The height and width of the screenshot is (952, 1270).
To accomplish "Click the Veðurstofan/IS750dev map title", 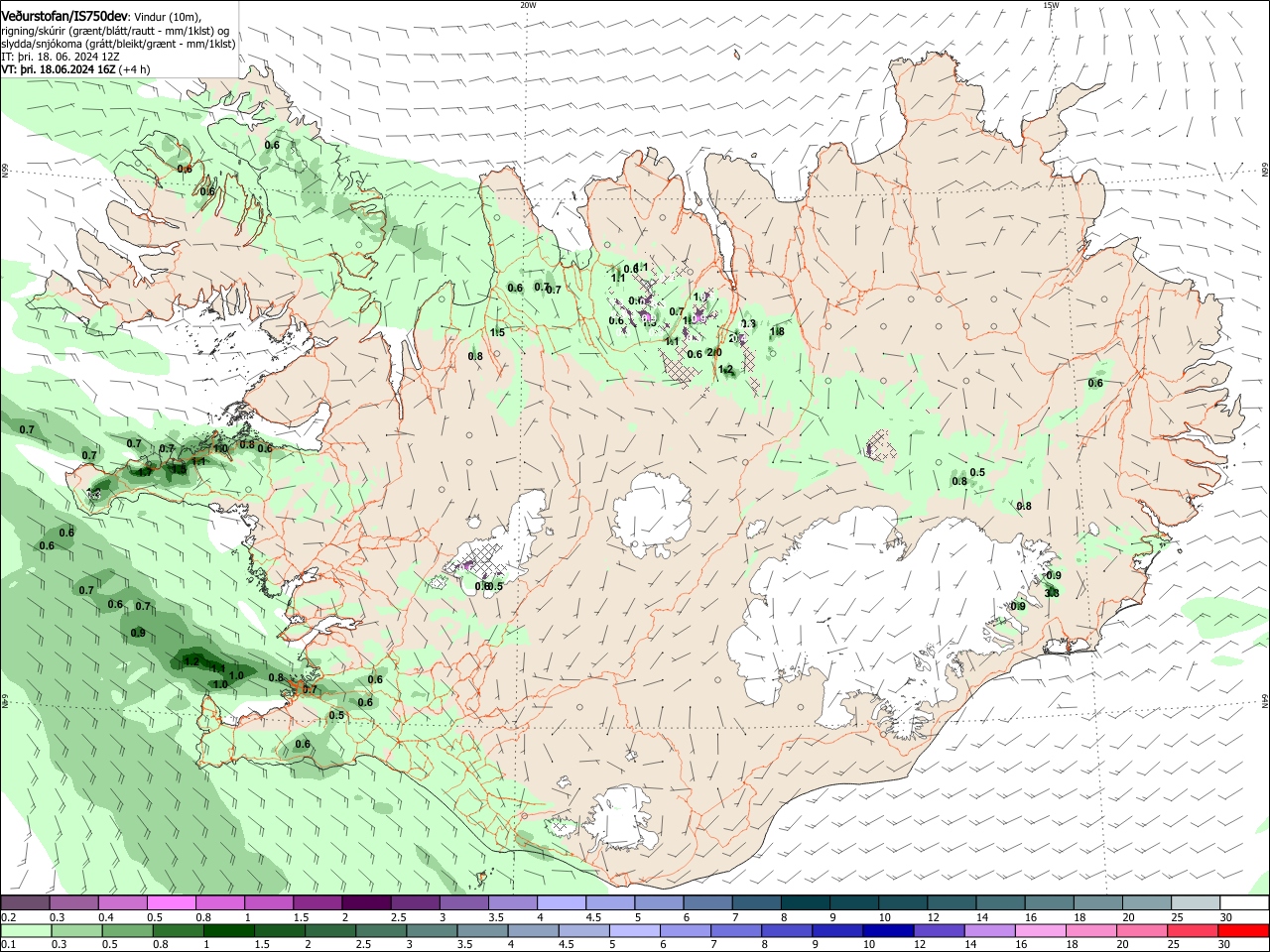I will pyautogui.click(x=64, y=16).
